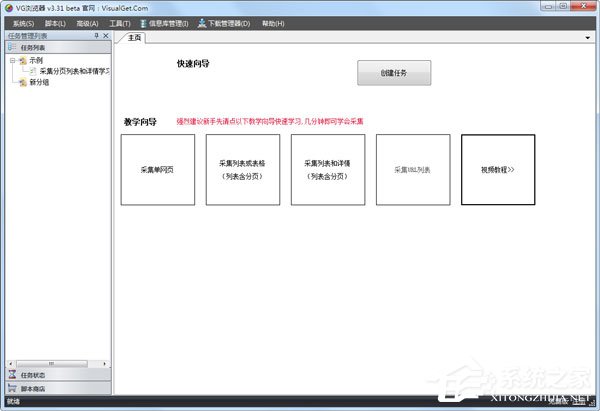This screenshot has width=600, height=411.
Task: Pin the 任务管理列表 panel with pushpin
Action: [96, 35]
